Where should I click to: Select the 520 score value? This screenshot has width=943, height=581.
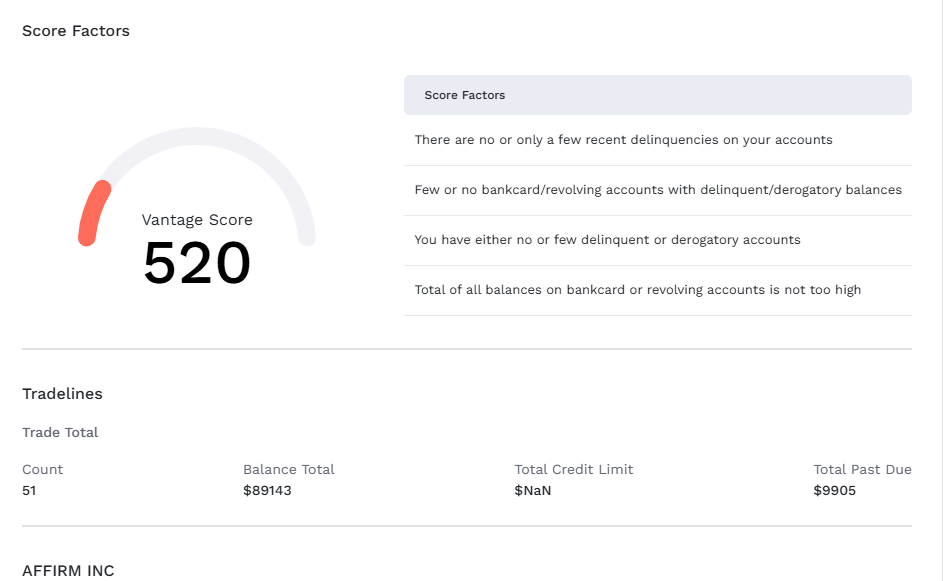197,263
